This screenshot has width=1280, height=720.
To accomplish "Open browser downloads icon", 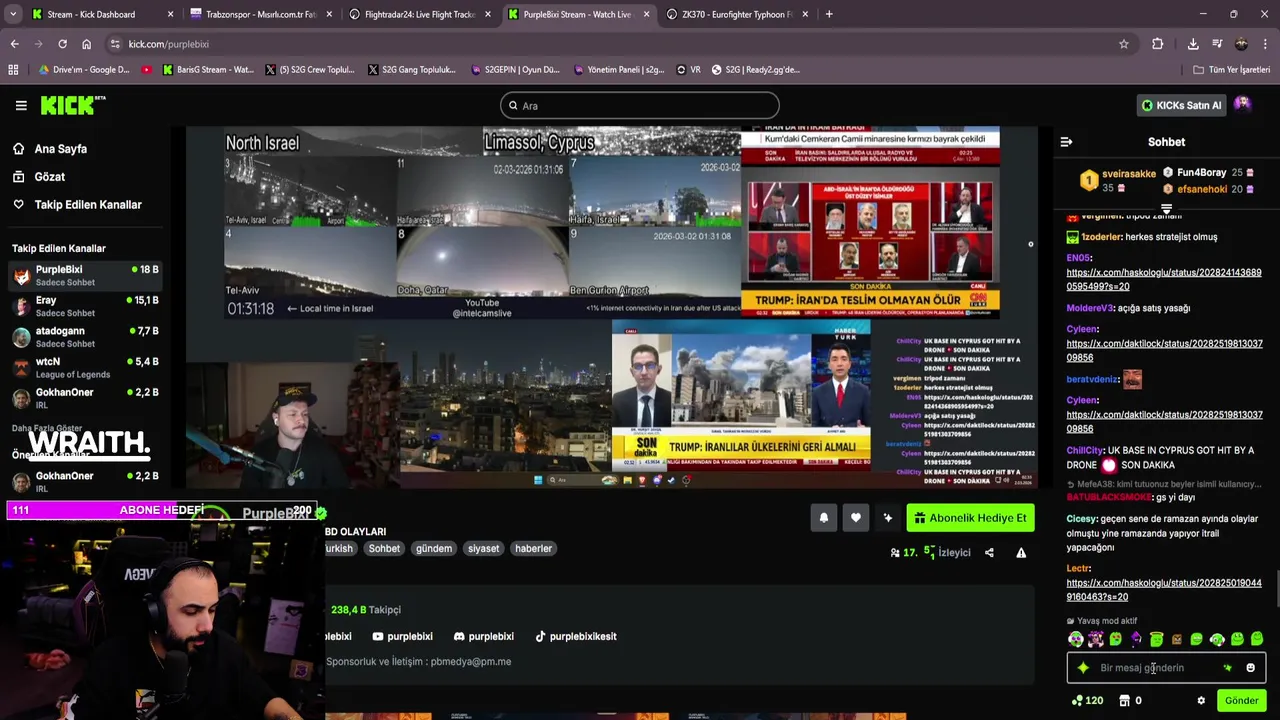I will 1193,44.
